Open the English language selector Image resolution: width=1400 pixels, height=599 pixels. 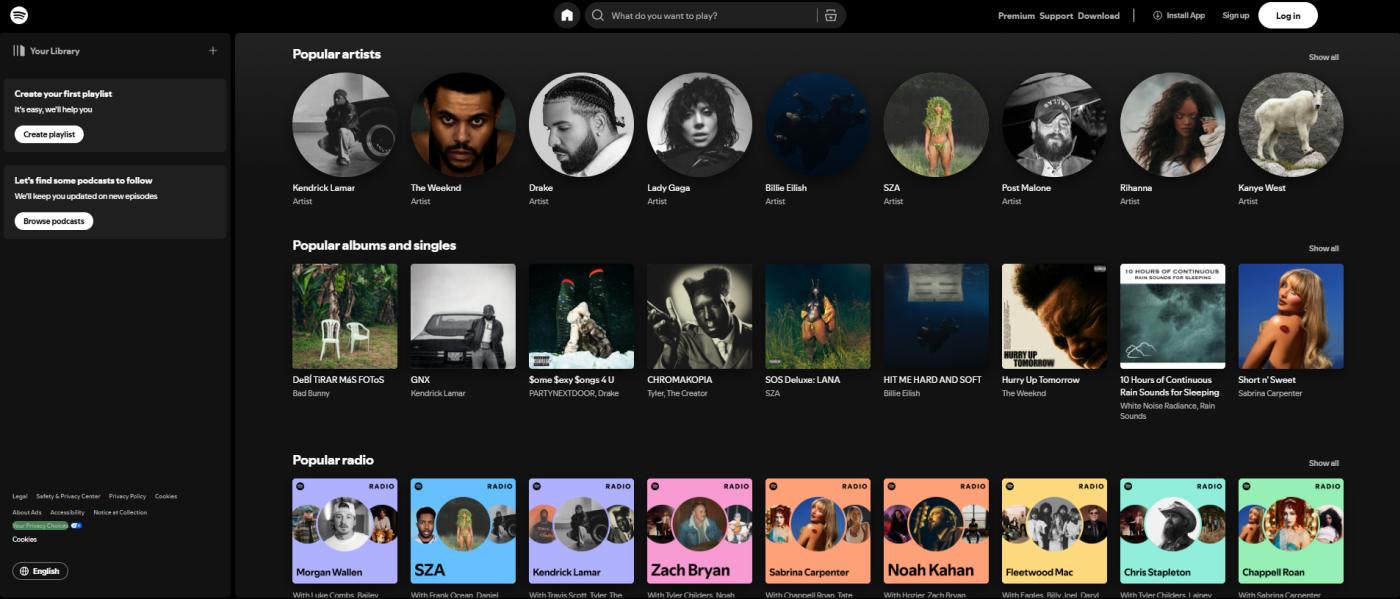tap(40, 571)
